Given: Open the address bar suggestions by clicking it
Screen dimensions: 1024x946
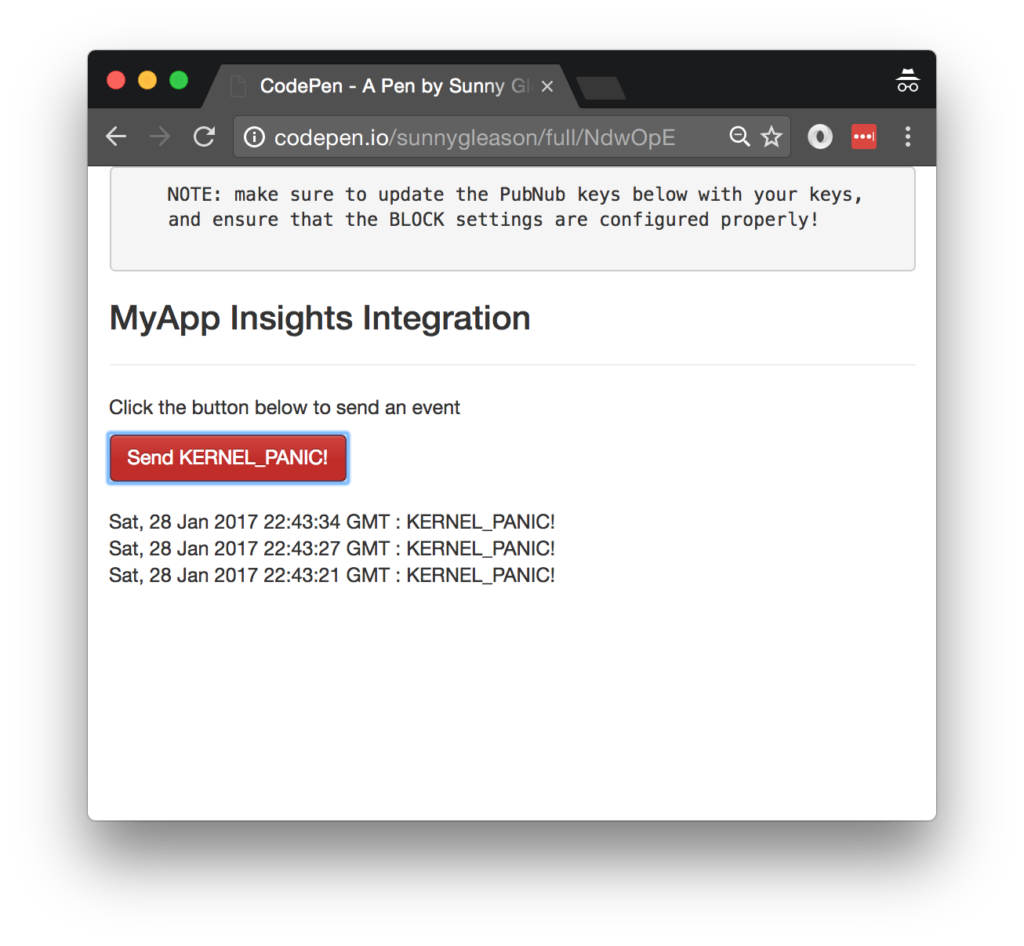Looking at the screenshot, I should pyautogui.click(x=450, y=137).
